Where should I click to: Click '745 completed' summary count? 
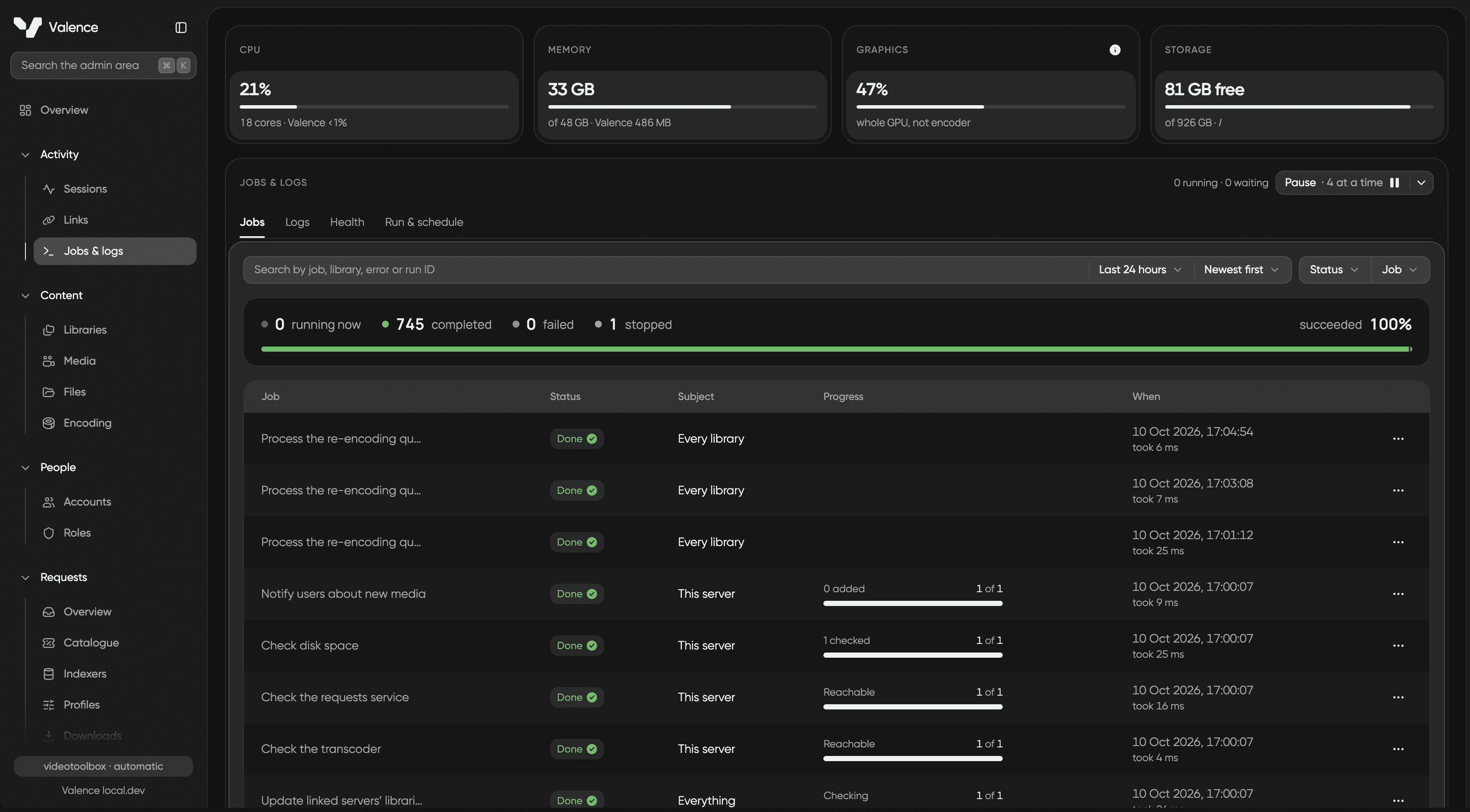click(x=437, y=325)
